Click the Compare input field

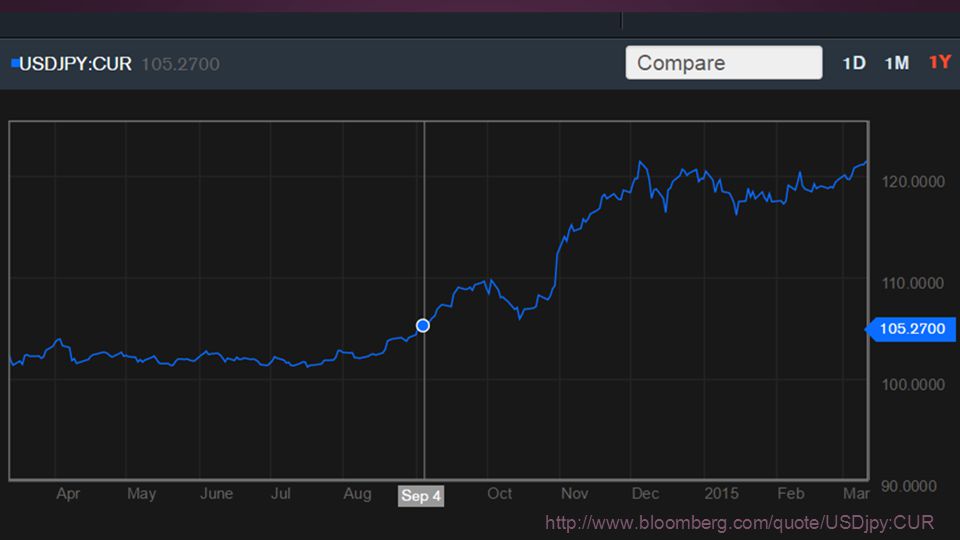(x=724, y=62)
